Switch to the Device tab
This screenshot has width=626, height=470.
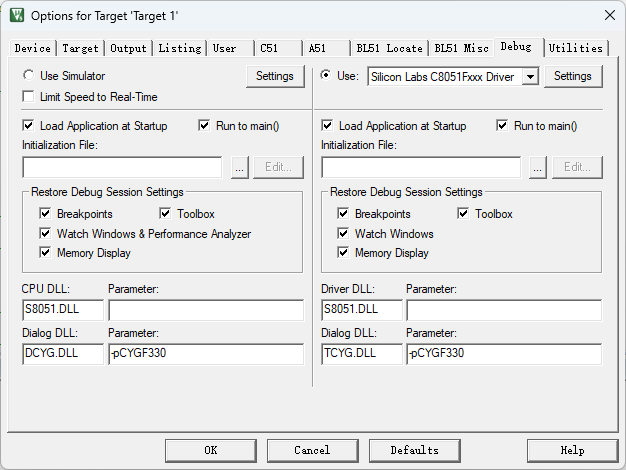(32, 48)
